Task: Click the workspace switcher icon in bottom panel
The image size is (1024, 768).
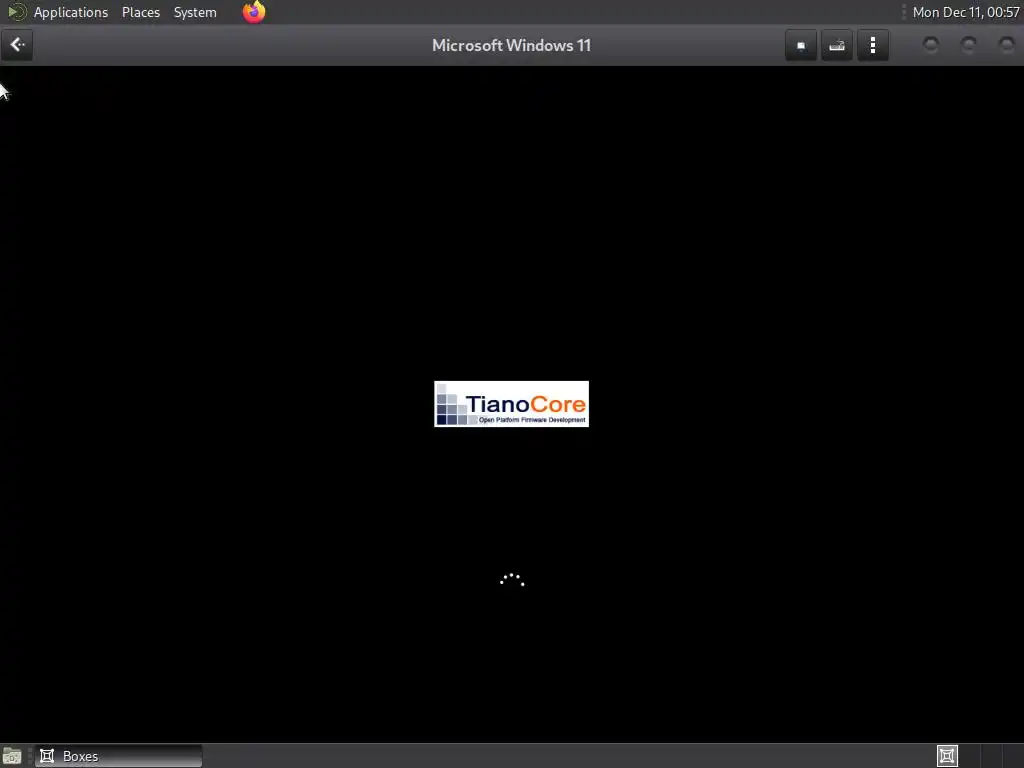Action: (x=947, y=756)
